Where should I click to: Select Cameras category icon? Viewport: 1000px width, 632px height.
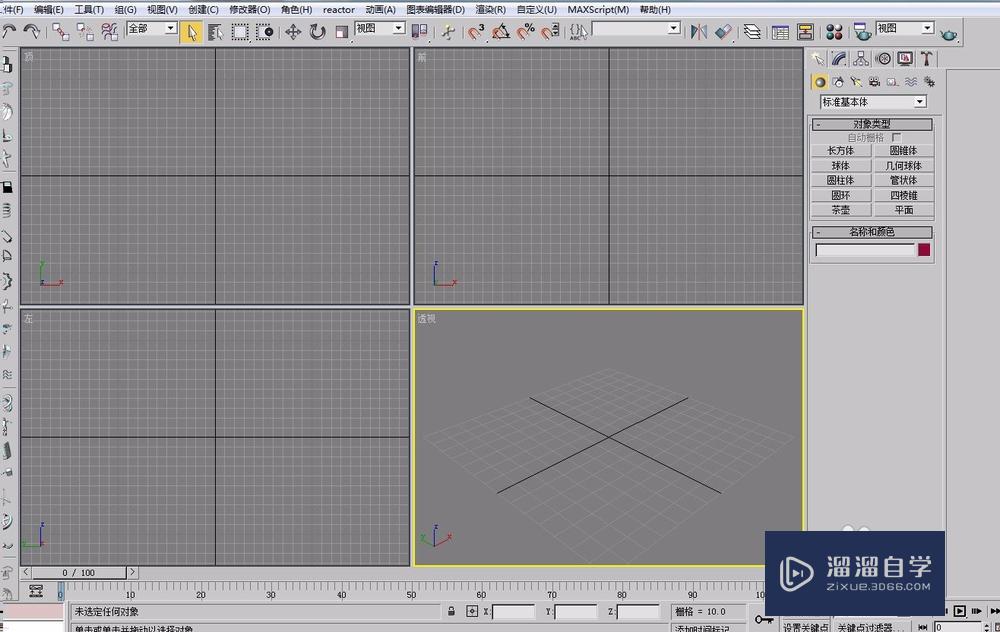click(874, 82)
